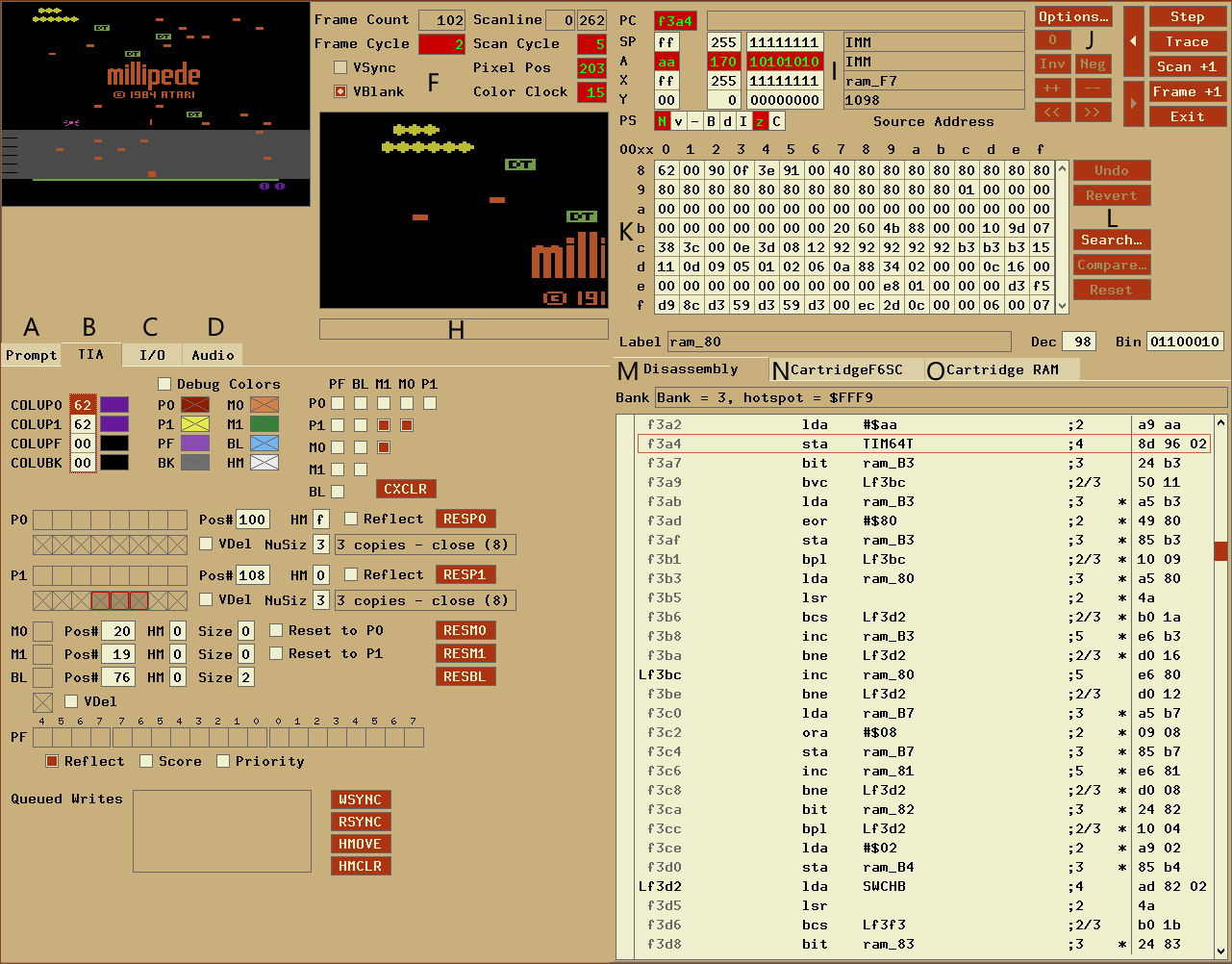
Task: Click the Trace button
Action: [x=1188, y=42]
